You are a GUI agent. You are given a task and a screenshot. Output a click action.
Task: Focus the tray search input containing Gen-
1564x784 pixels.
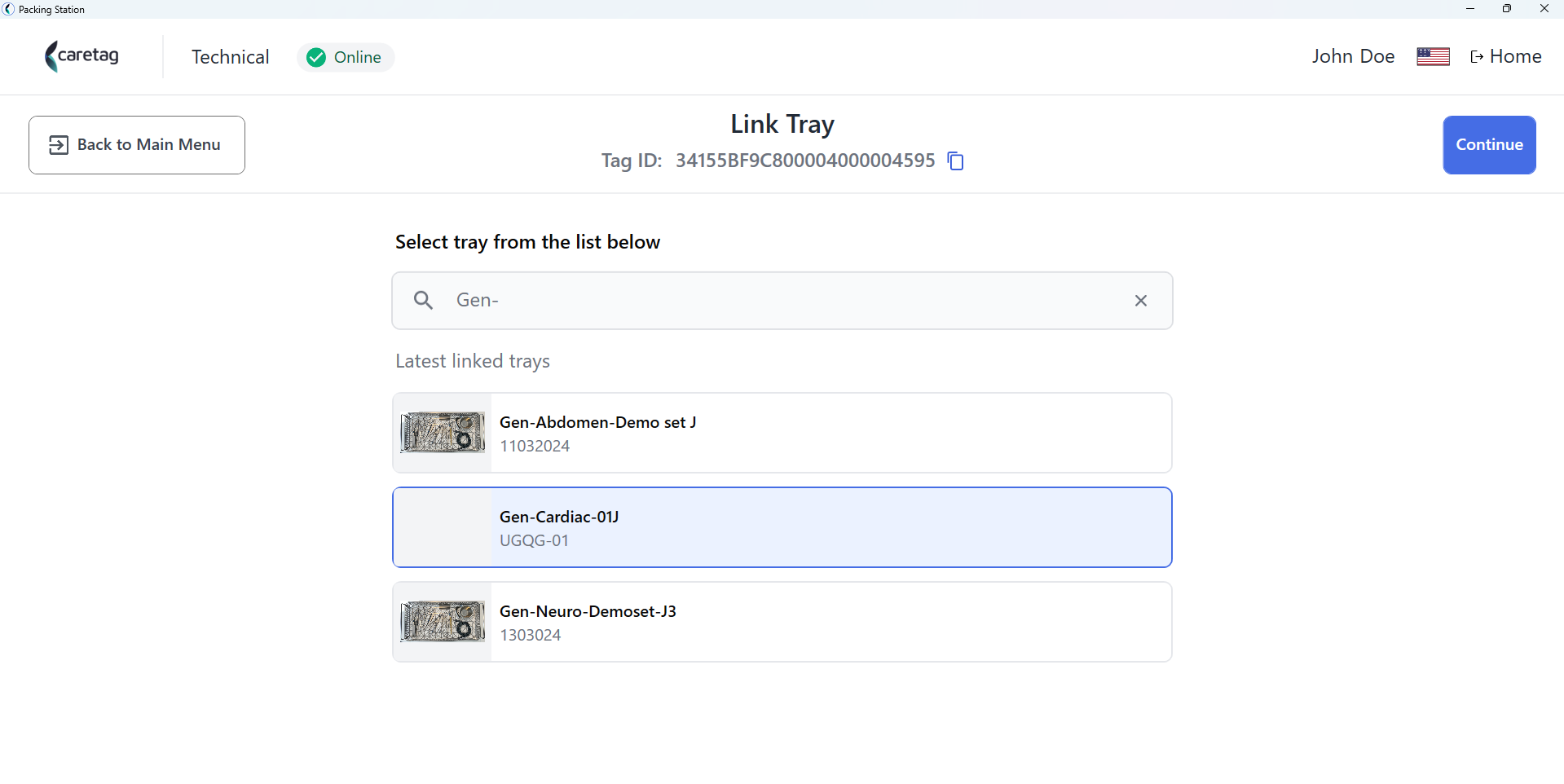(782, 301)
